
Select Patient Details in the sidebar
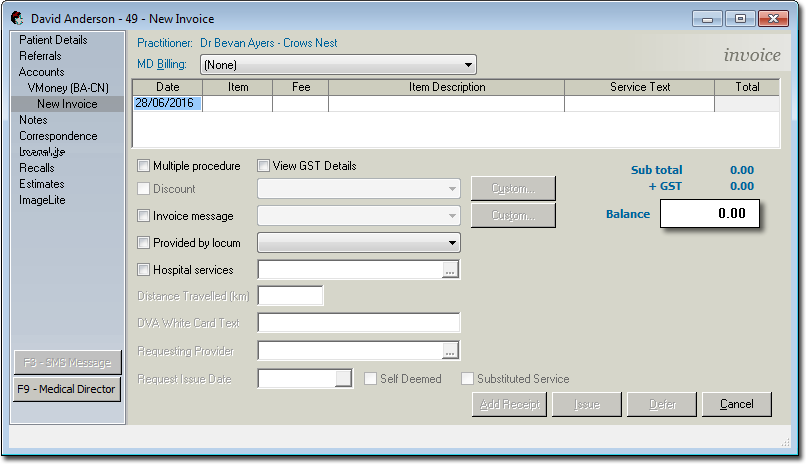[53, 40]
